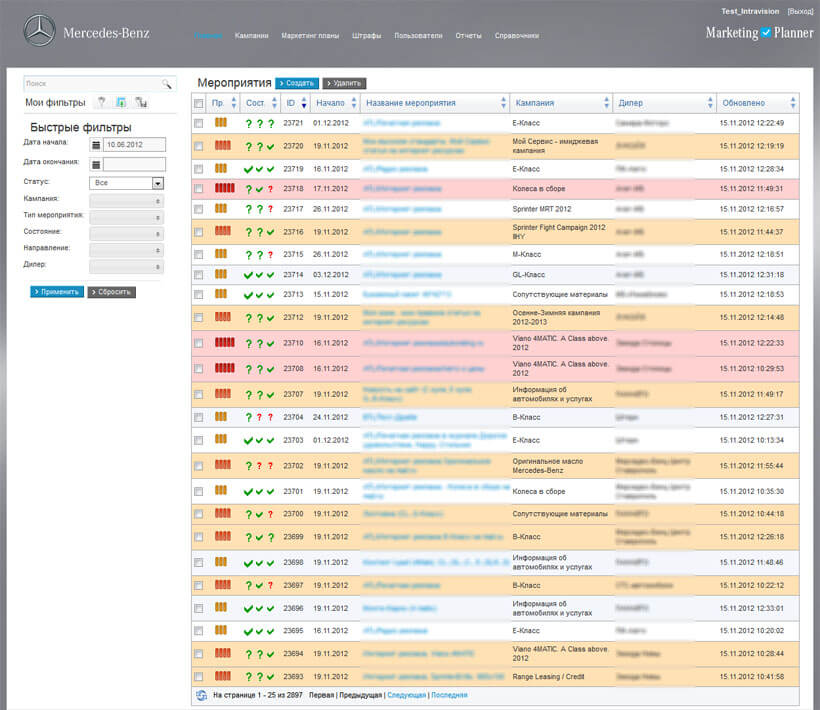820x710 pixels.
Task: Open the Штрафы menu item
Action: tap(367, 36)
